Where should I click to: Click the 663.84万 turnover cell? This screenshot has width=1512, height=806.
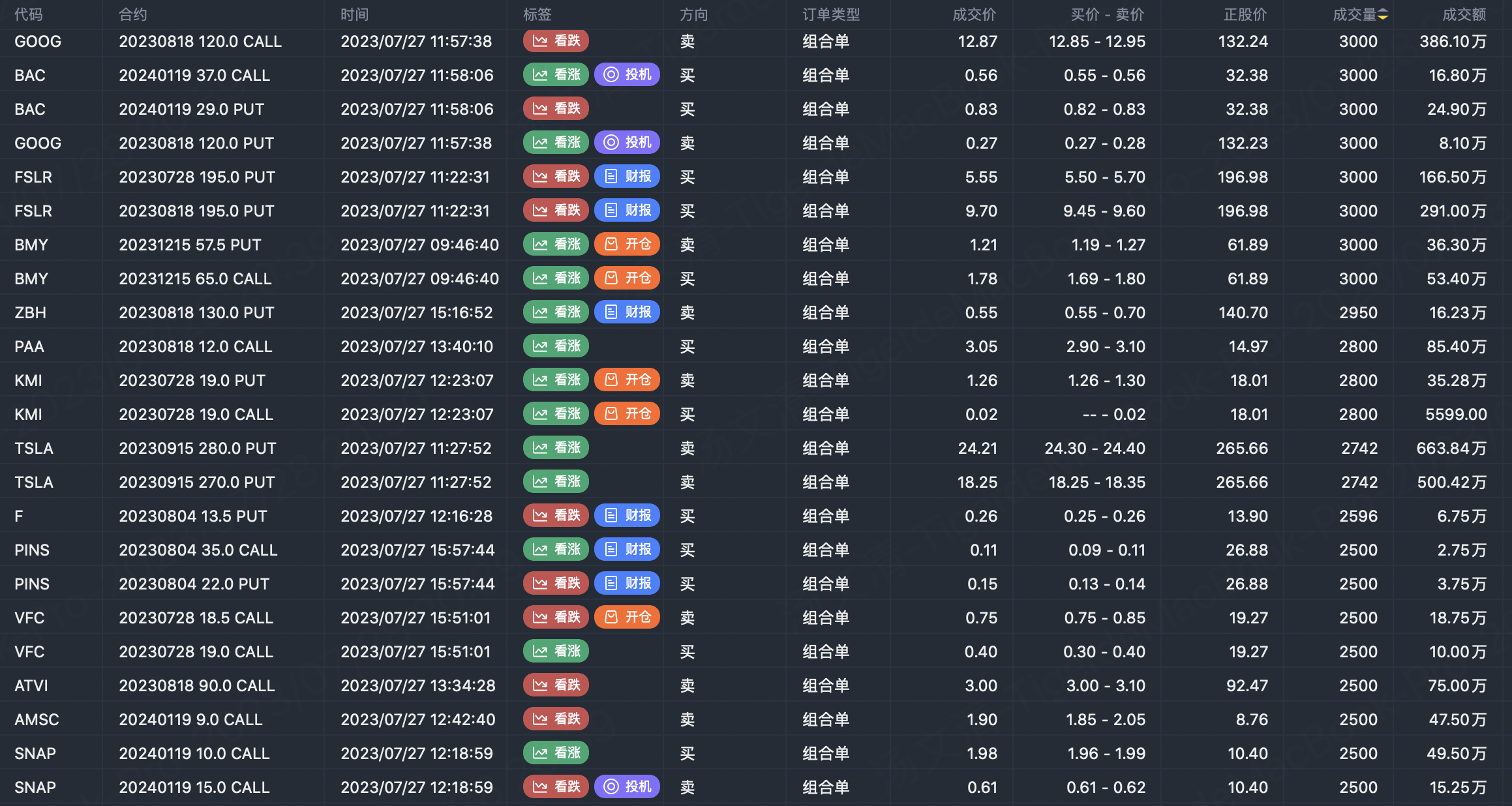point(1451,448)
